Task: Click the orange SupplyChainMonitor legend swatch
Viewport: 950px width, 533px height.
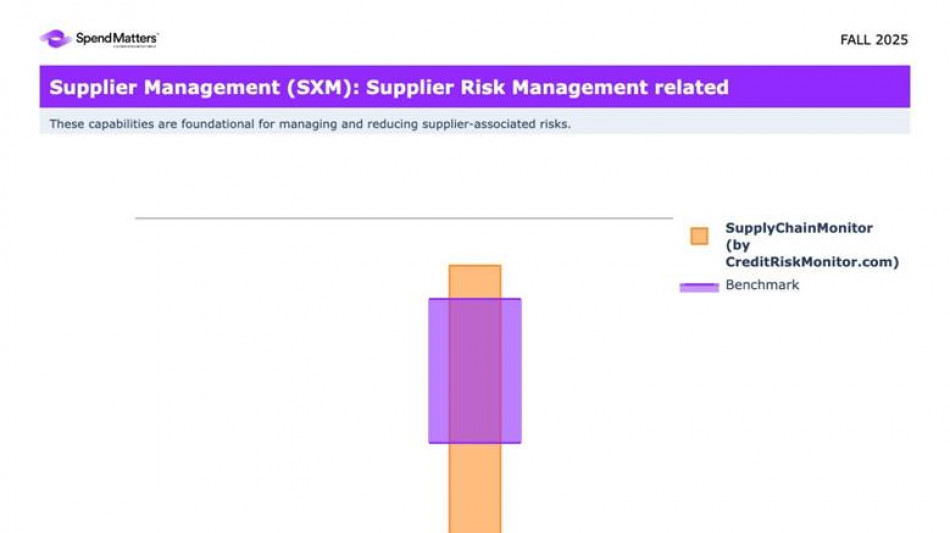Action: tap(699, 236)
